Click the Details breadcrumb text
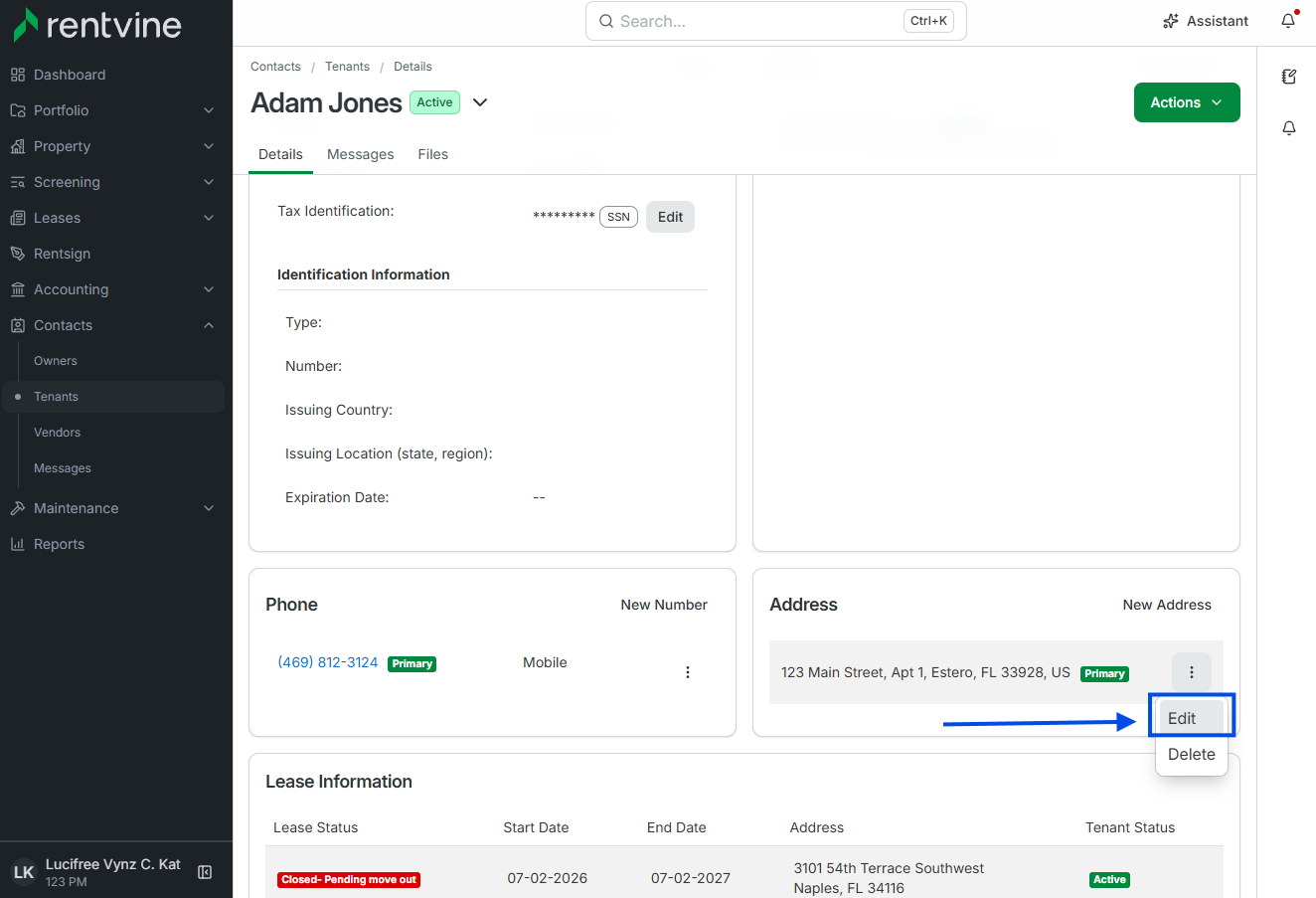1316x898 pixels. 412,67
